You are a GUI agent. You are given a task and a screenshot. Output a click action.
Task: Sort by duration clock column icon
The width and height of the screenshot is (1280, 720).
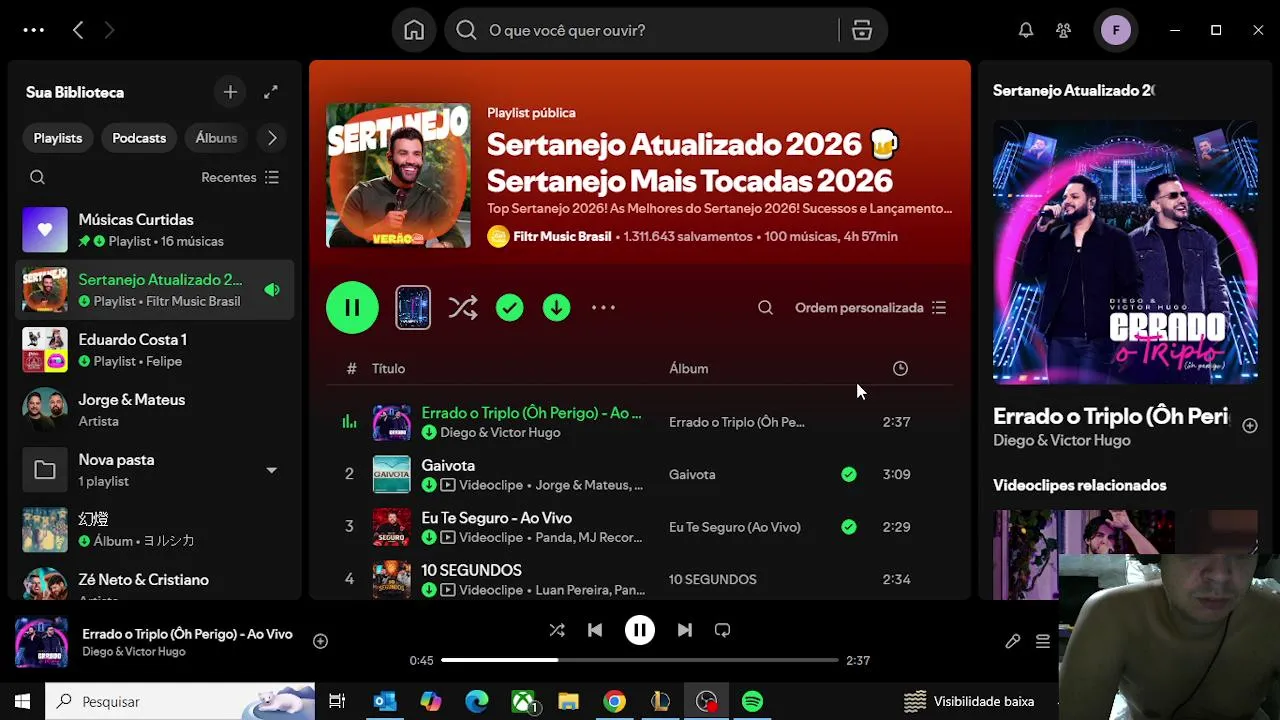pyautogui.click(x=900, y=369)
